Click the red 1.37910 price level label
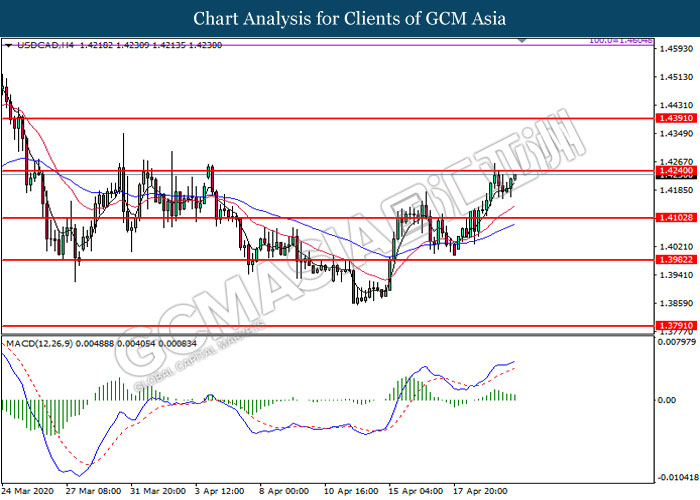This screenshot has width=700, height=500. pyautogui.click(x=676, y=326)
